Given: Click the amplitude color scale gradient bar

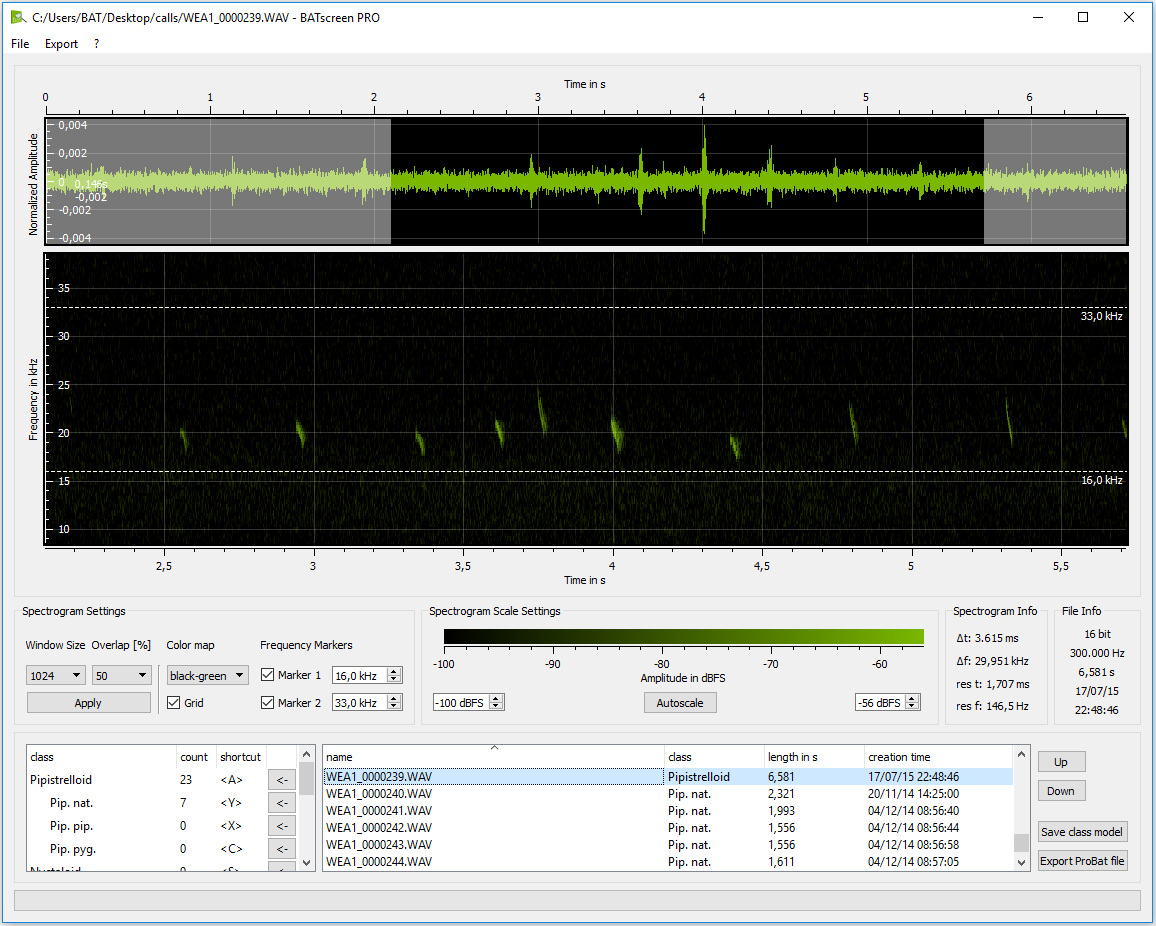Looking at the screenshot, I should (x=683, y=637).
